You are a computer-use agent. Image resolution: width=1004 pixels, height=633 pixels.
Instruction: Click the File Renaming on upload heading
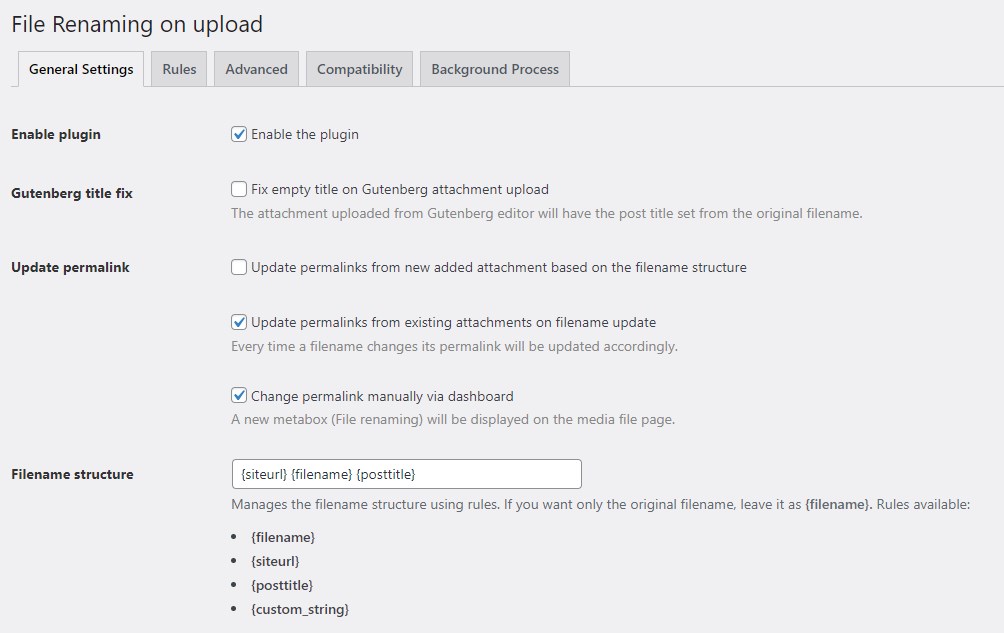coord(137,24)
